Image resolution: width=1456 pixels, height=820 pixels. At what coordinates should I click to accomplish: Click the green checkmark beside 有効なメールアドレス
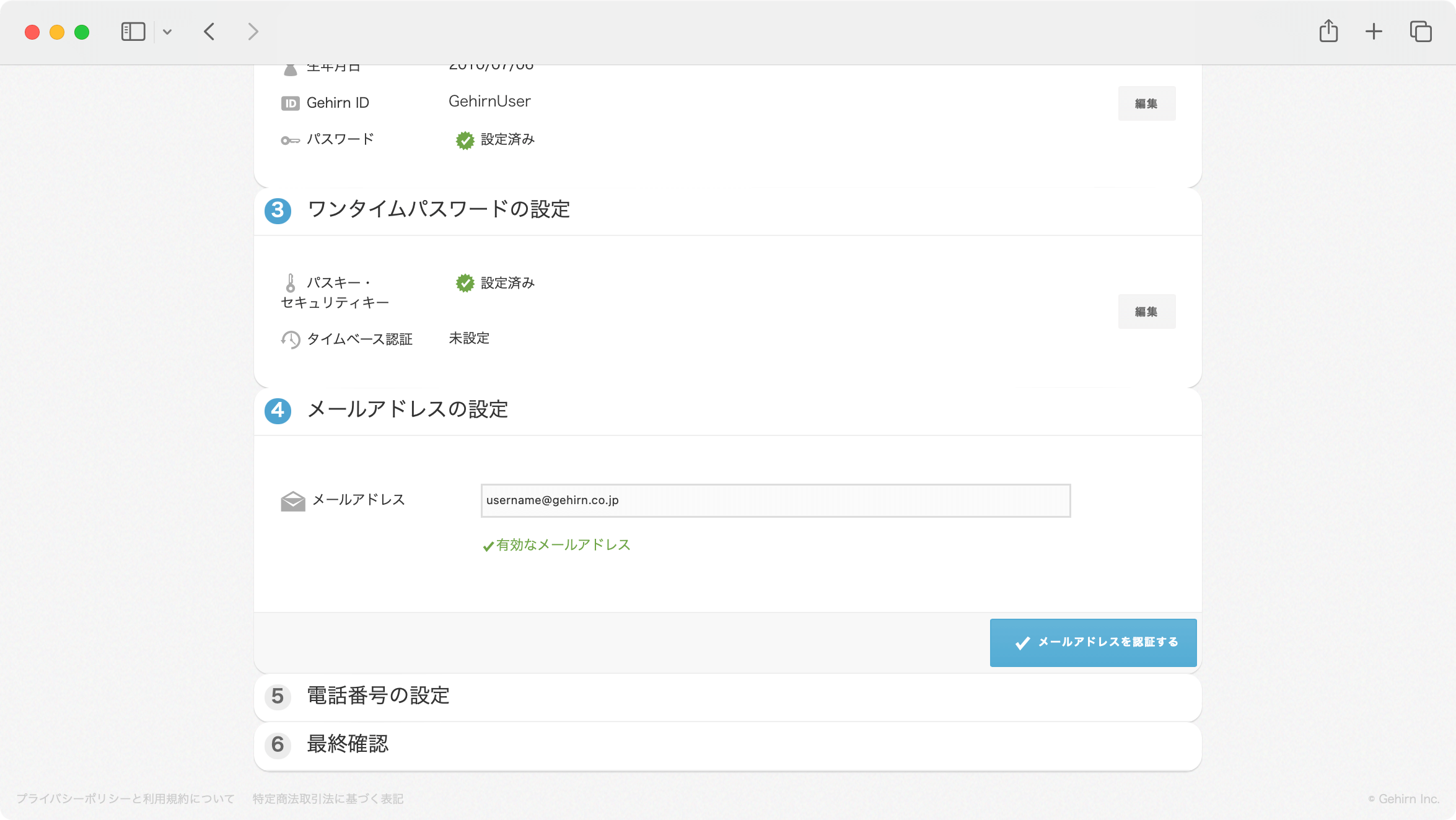[x=487, y=545]
